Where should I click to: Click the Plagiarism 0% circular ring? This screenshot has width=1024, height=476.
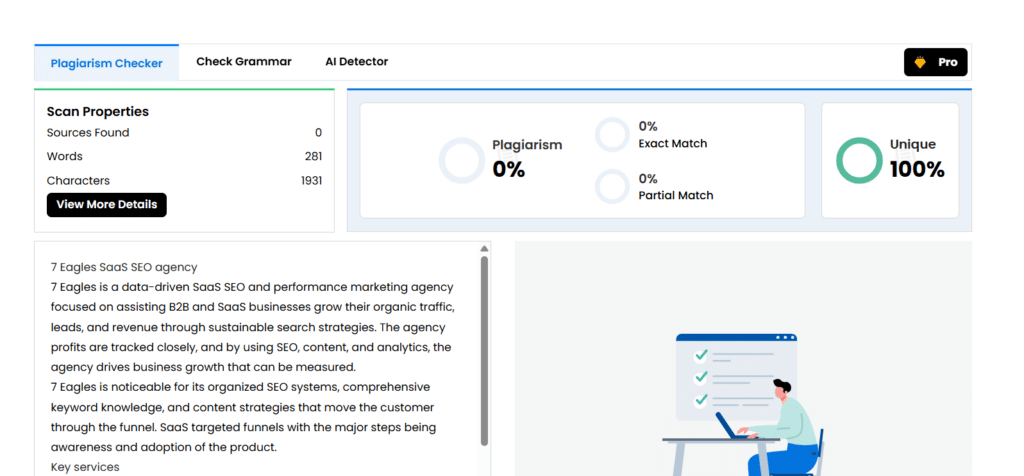click(x=461, y=161)
